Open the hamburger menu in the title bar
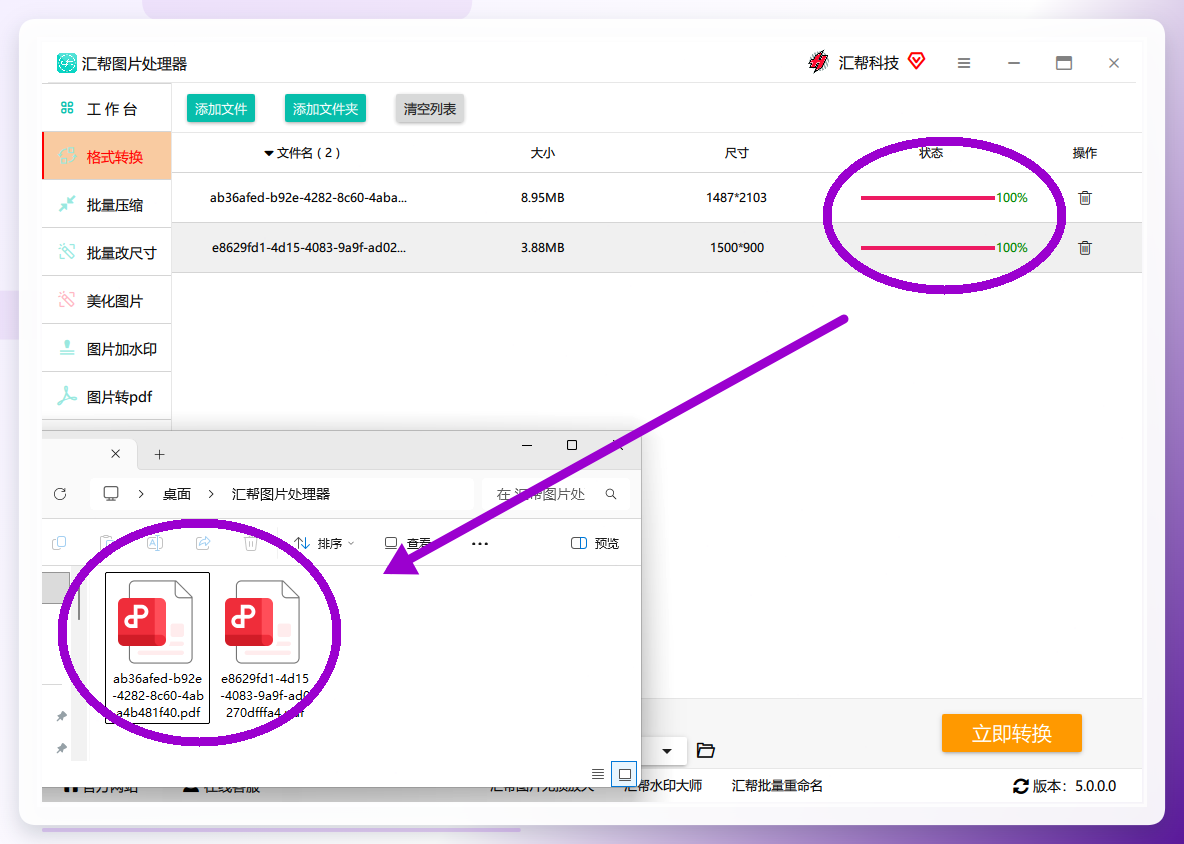The height and width of the screenshot is (844, 1184). (964, 63)
